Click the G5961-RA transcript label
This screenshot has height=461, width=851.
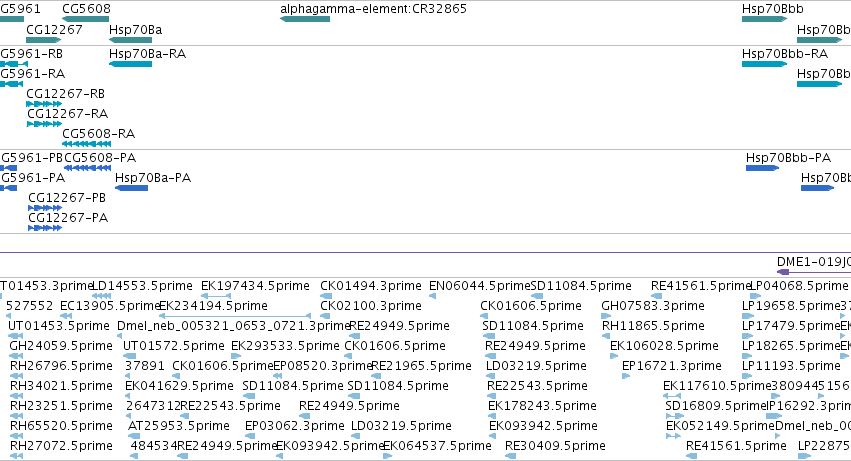point(33,74)
